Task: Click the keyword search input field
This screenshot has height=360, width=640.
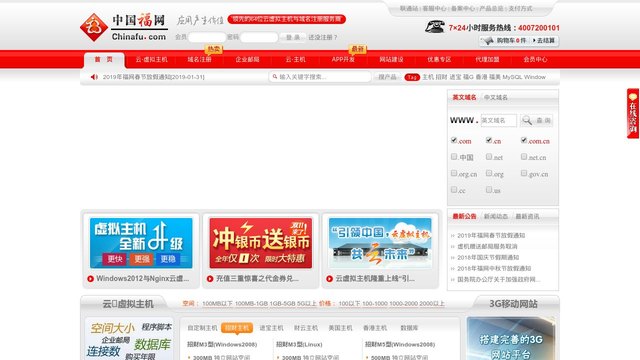Action: [x=320, y=77]
